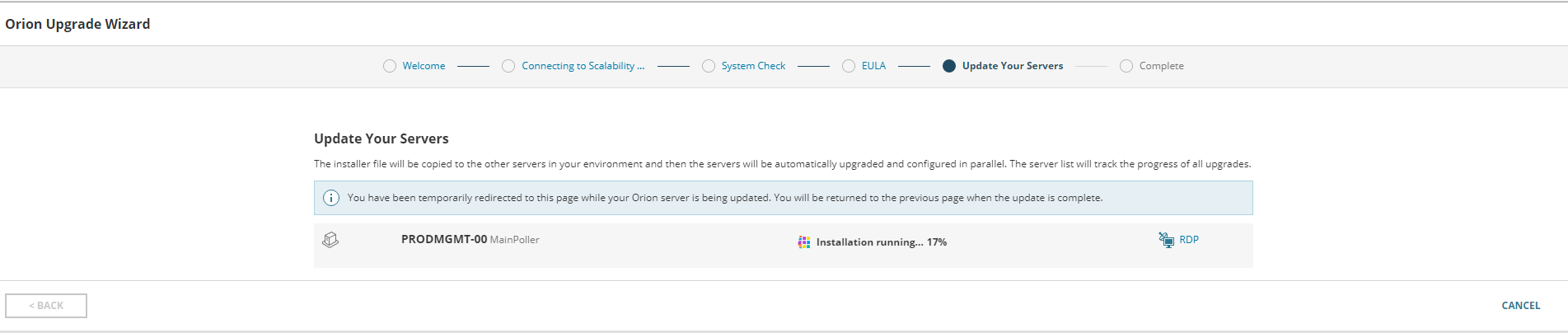Go to the Welcome wizard step label
Viewport: 1568px width, 333px height.
pyautogui.click(x=424, y=66)
